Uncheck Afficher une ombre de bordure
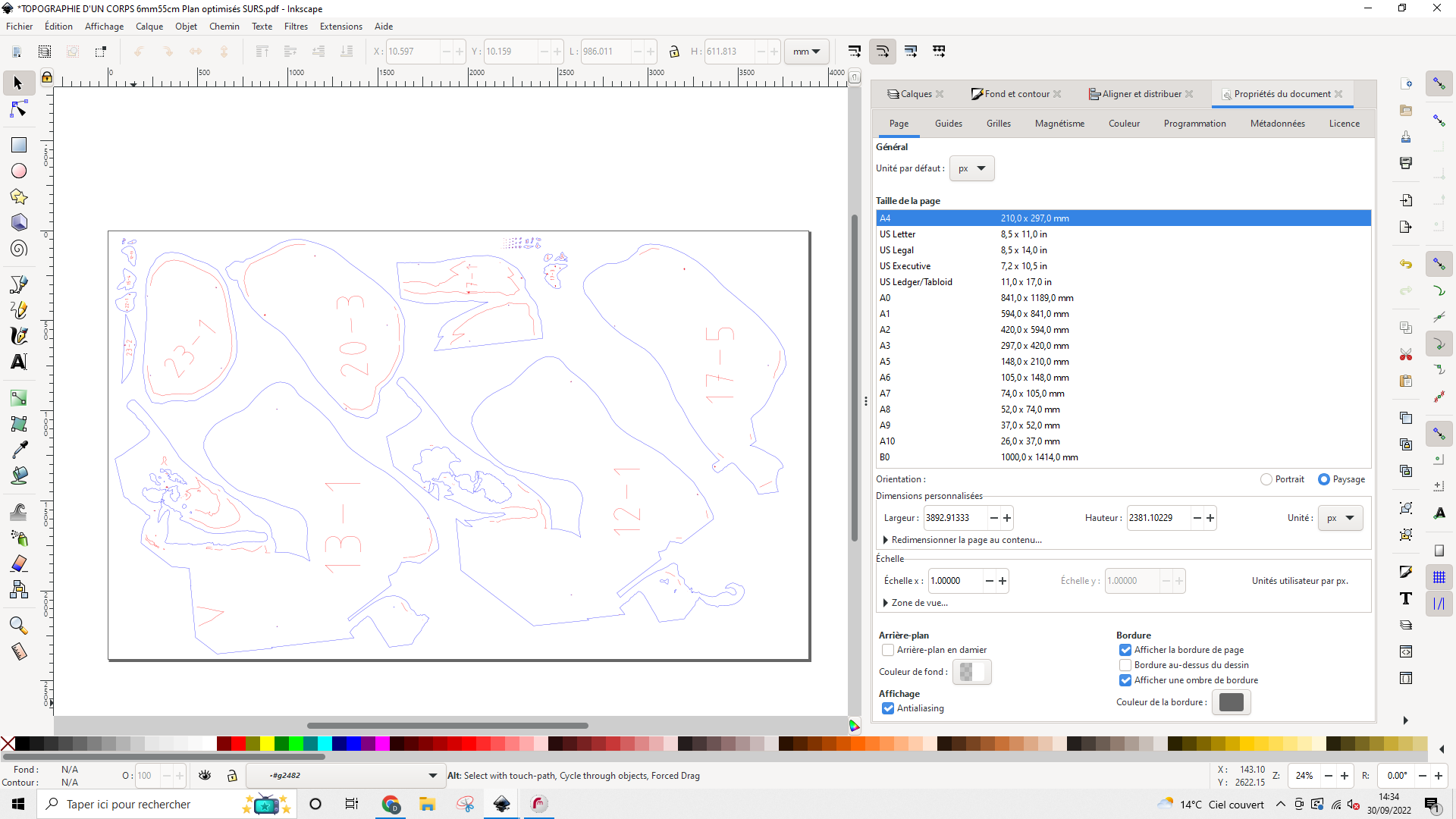Image resolution: width=1456 pixels, height=819 pixels. click(x=1125, y=680)
